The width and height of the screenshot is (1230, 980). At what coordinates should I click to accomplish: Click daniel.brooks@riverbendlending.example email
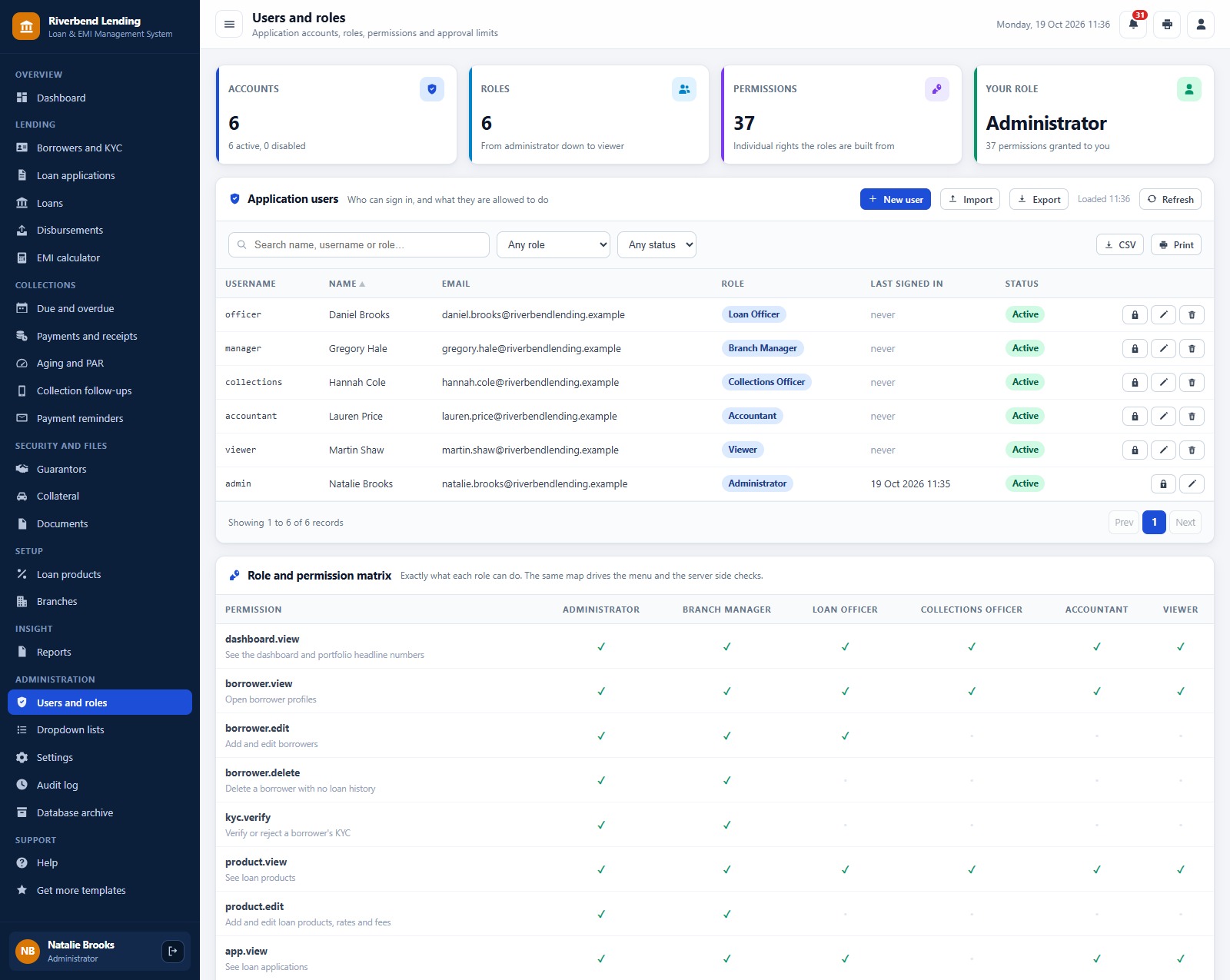pyautogui.click(x=534, y=314)
